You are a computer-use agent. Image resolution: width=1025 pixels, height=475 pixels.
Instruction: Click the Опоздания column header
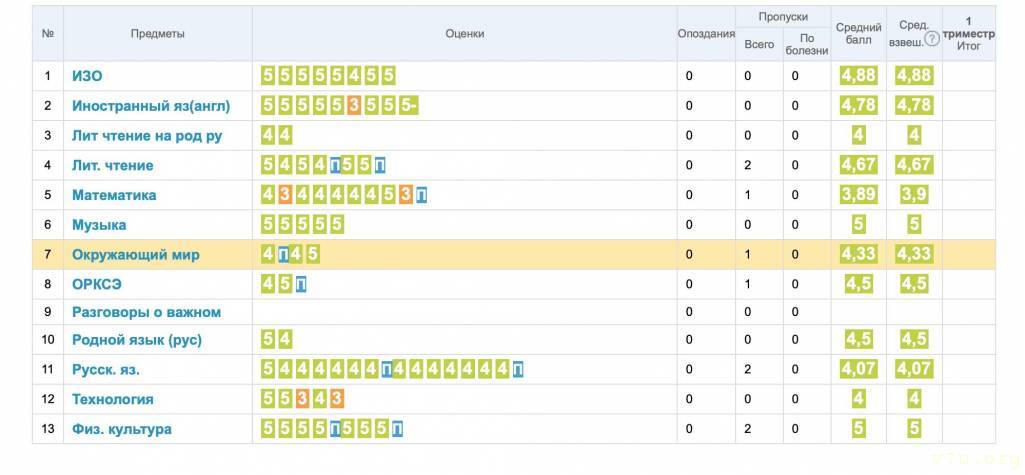(706, 33)
